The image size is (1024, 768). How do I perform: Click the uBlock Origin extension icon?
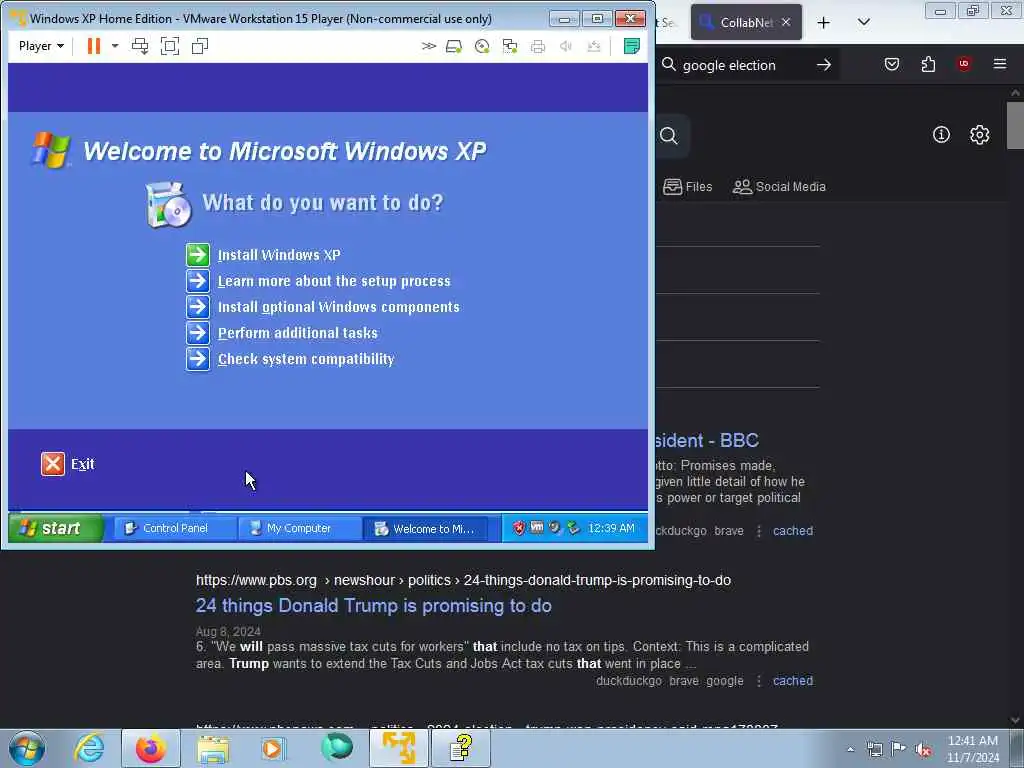click(x=964, y=64)
